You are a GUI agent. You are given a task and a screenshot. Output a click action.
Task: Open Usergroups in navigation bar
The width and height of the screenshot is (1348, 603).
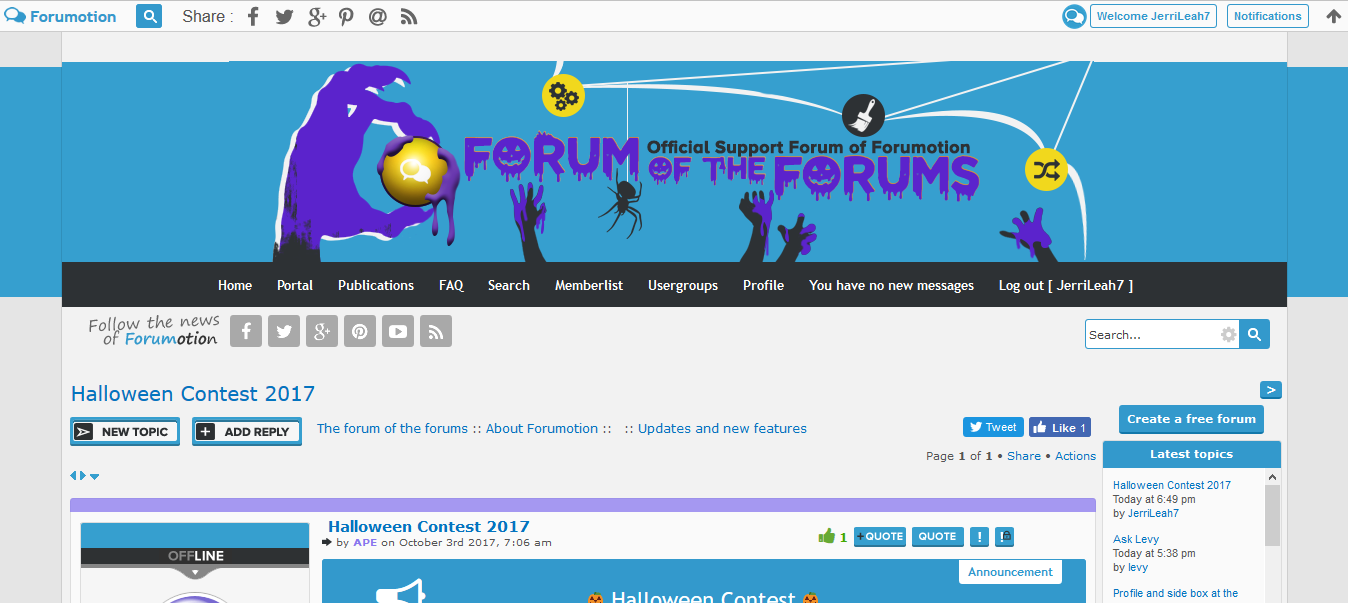click(x=683, y=285)
